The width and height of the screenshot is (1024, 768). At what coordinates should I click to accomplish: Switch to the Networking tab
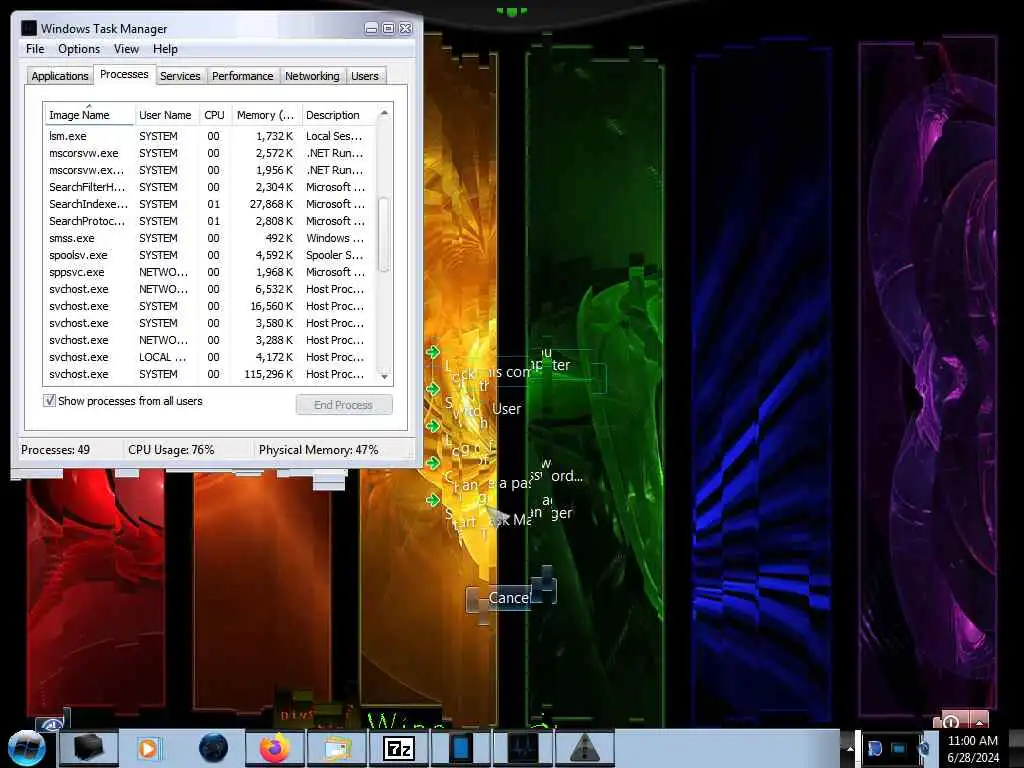(312, 76)
